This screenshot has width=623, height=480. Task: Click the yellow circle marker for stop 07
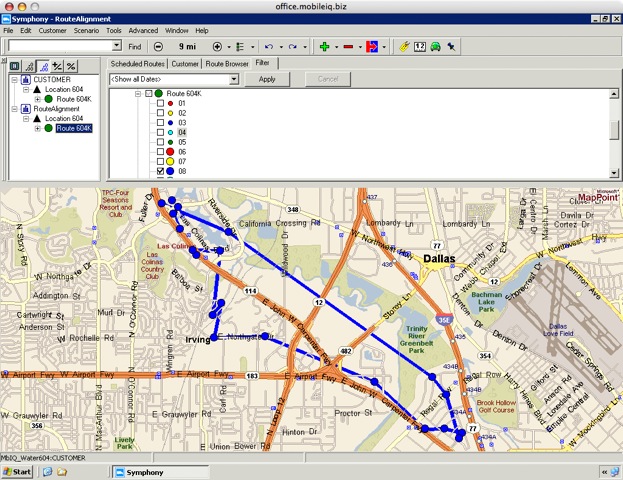171,162
